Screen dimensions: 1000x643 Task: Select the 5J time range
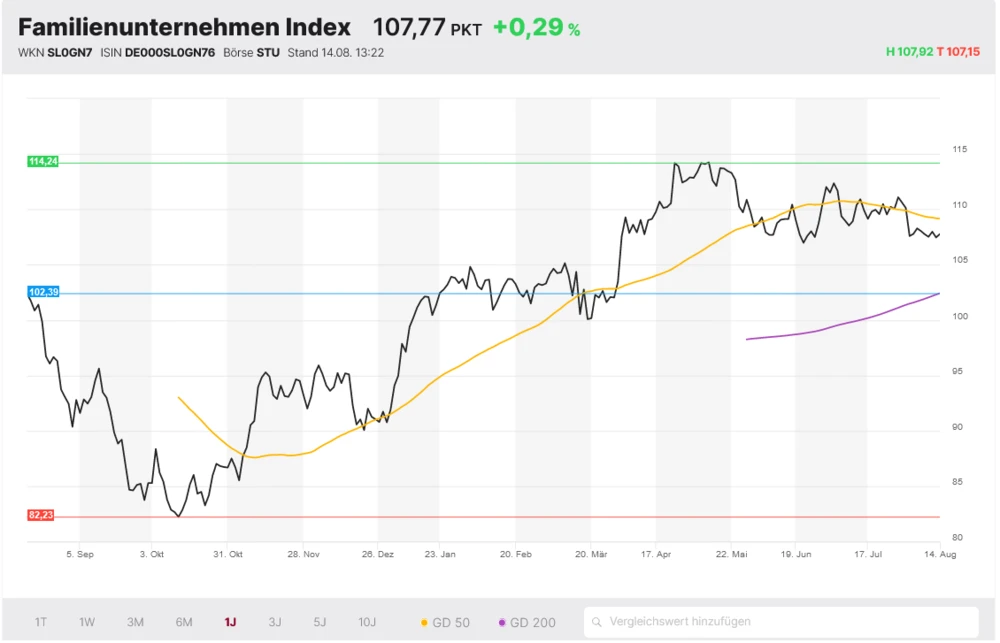pyautogui.click(x=319, y=622)
